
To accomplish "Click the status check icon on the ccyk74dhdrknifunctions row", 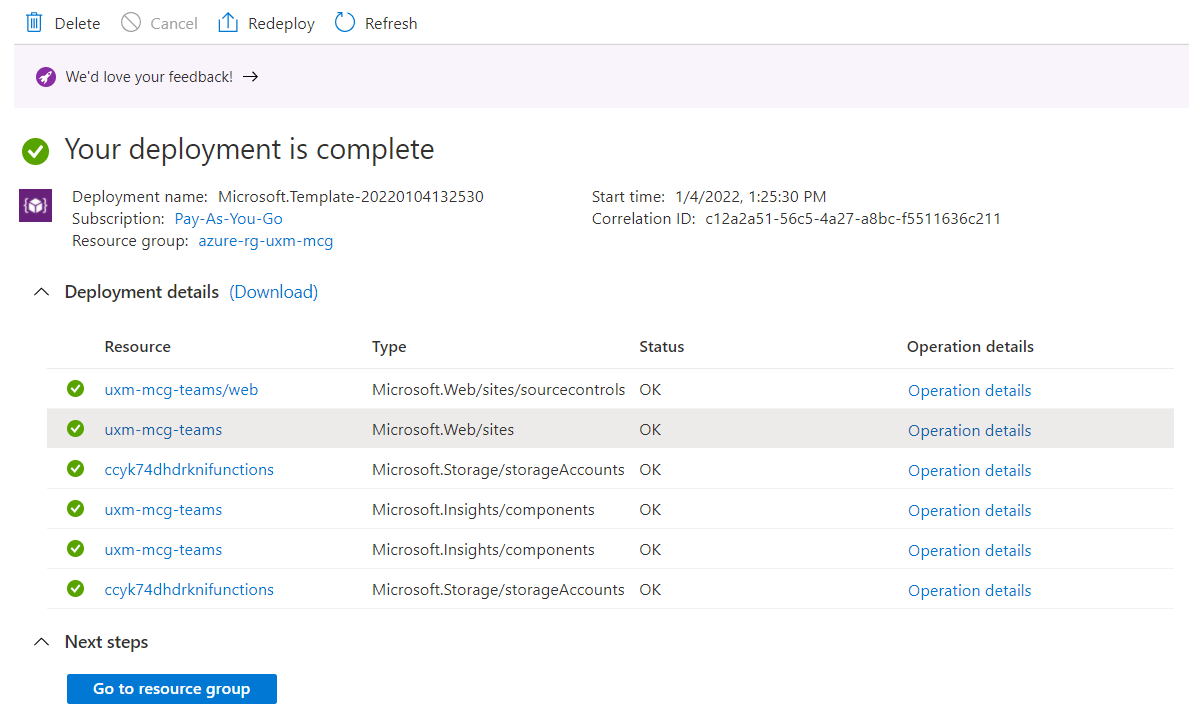I will 75,469.
